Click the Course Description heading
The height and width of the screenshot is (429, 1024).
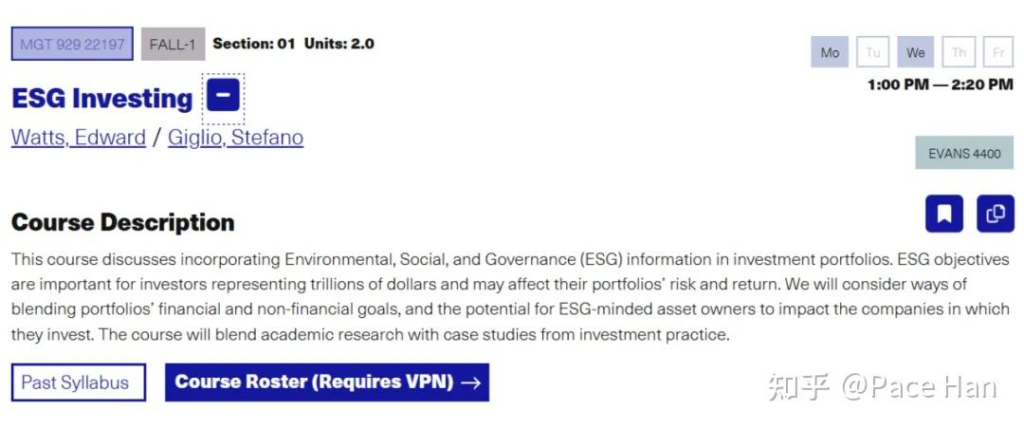click(x=123, y=222)
